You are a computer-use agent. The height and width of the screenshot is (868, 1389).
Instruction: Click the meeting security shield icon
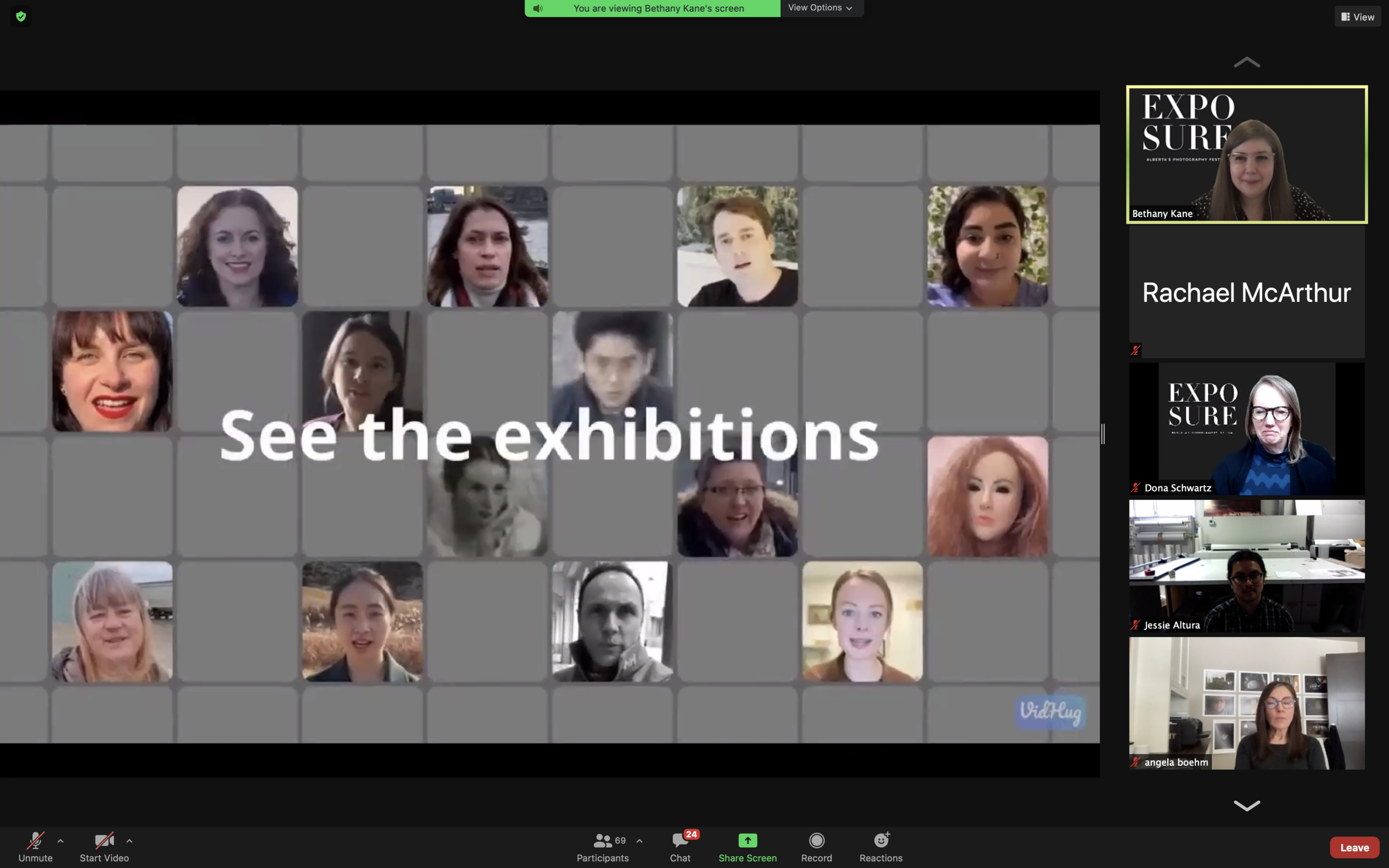(x=21, y=16)
